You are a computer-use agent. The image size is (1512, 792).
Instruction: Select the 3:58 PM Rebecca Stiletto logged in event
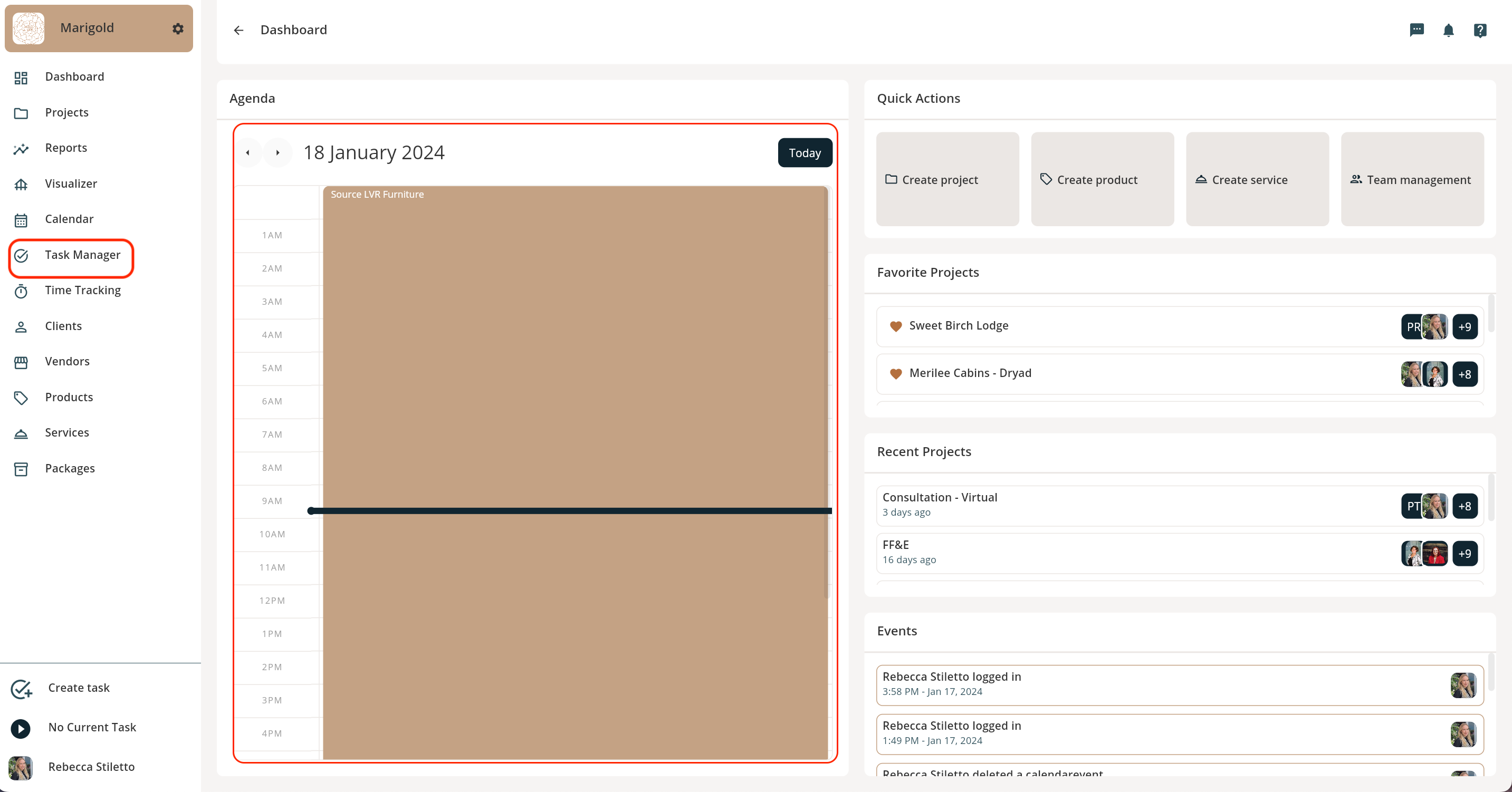point(1179,684)
